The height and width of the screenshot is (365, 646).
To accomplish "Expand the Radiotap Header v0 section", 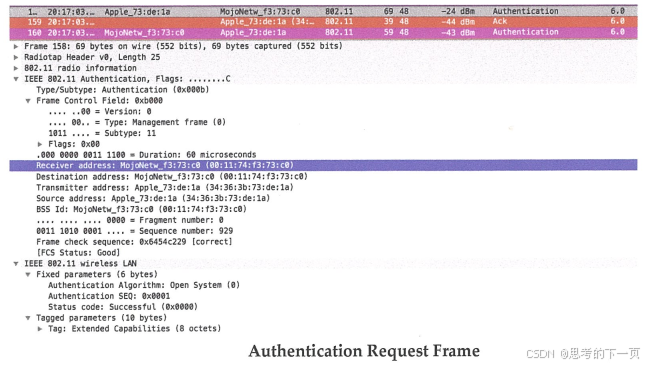I will pos(16,57).
